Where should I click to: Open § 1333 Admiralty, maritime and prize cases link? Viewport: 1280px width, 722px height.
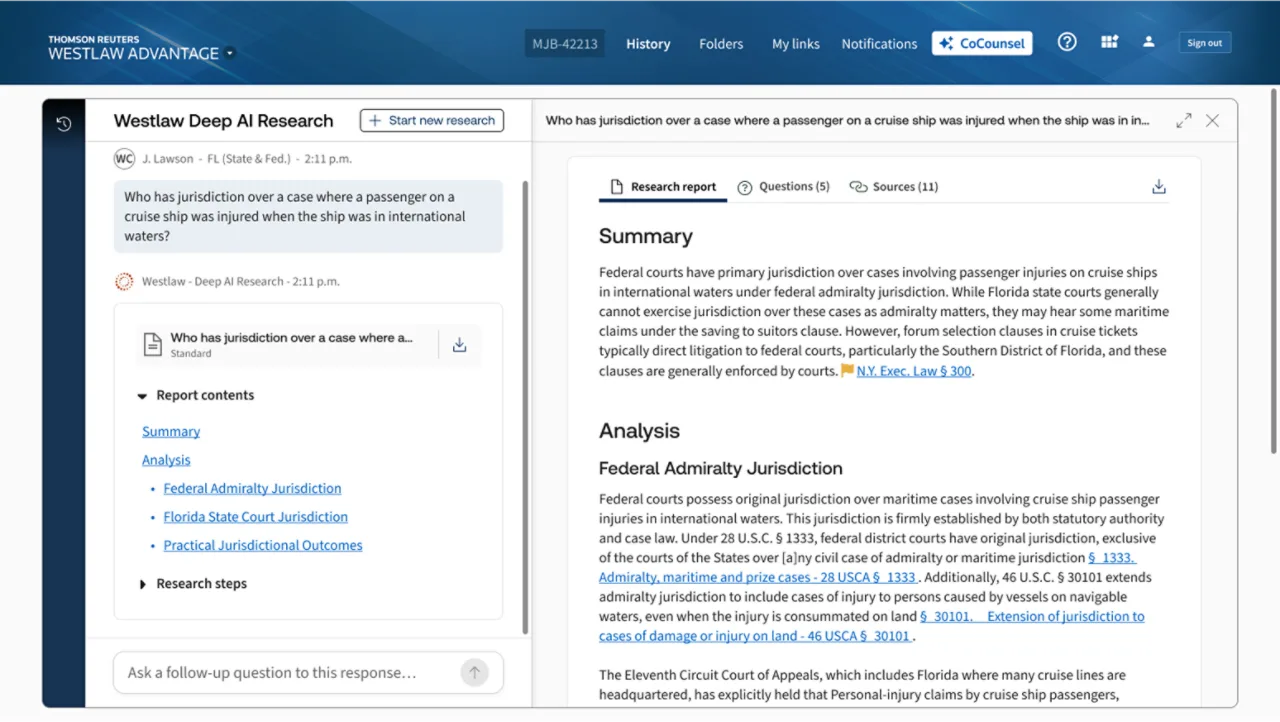757,577
